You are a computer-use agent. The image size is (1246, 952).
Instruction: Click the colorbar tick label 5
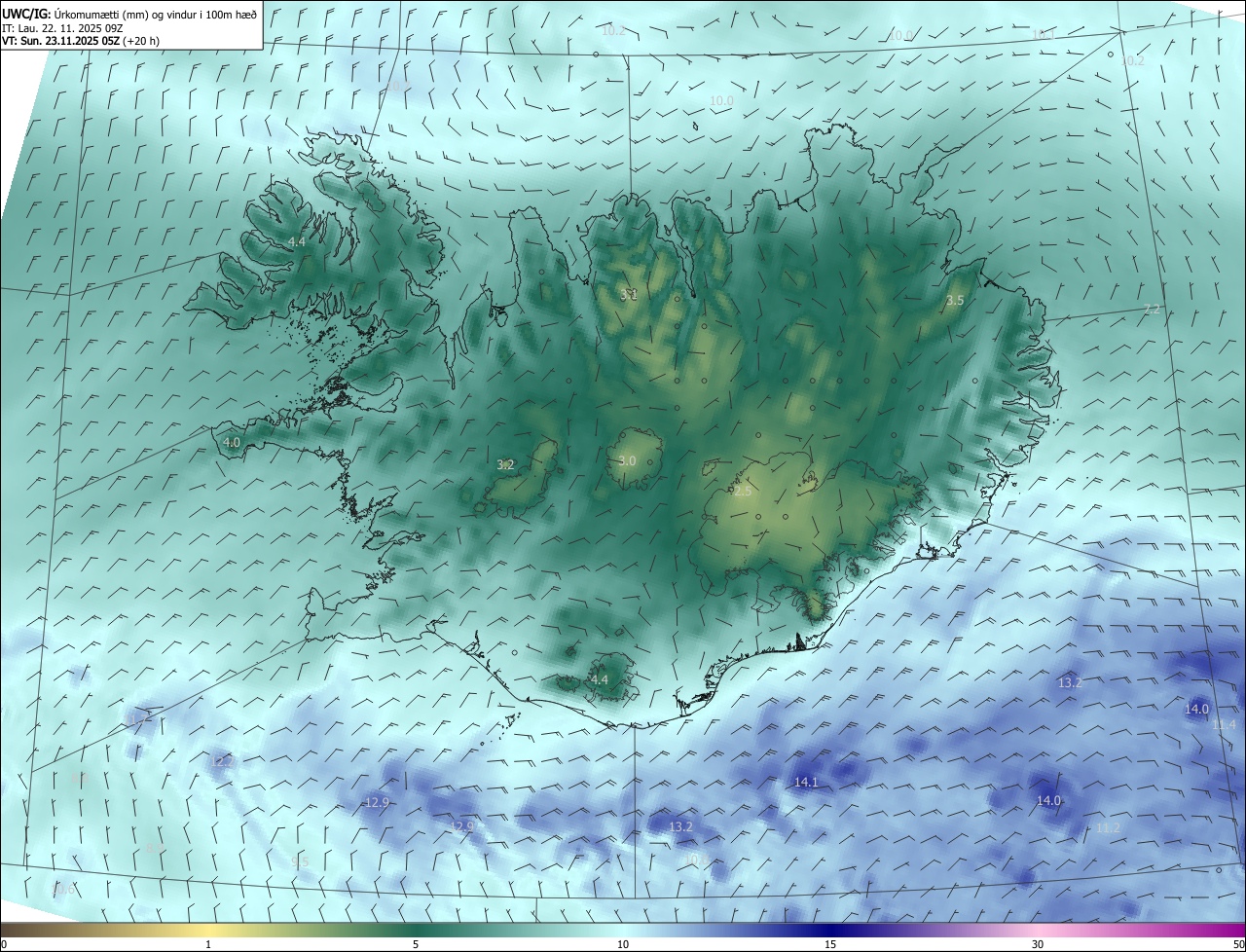[x=416, y=944]
